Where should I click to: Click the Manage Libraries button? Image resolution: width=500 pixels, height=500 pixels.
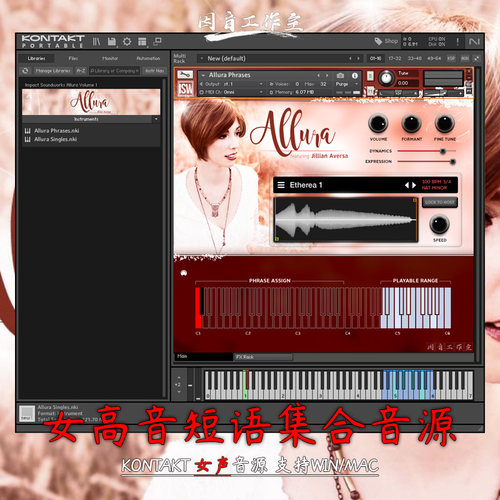tap(53, 71)
